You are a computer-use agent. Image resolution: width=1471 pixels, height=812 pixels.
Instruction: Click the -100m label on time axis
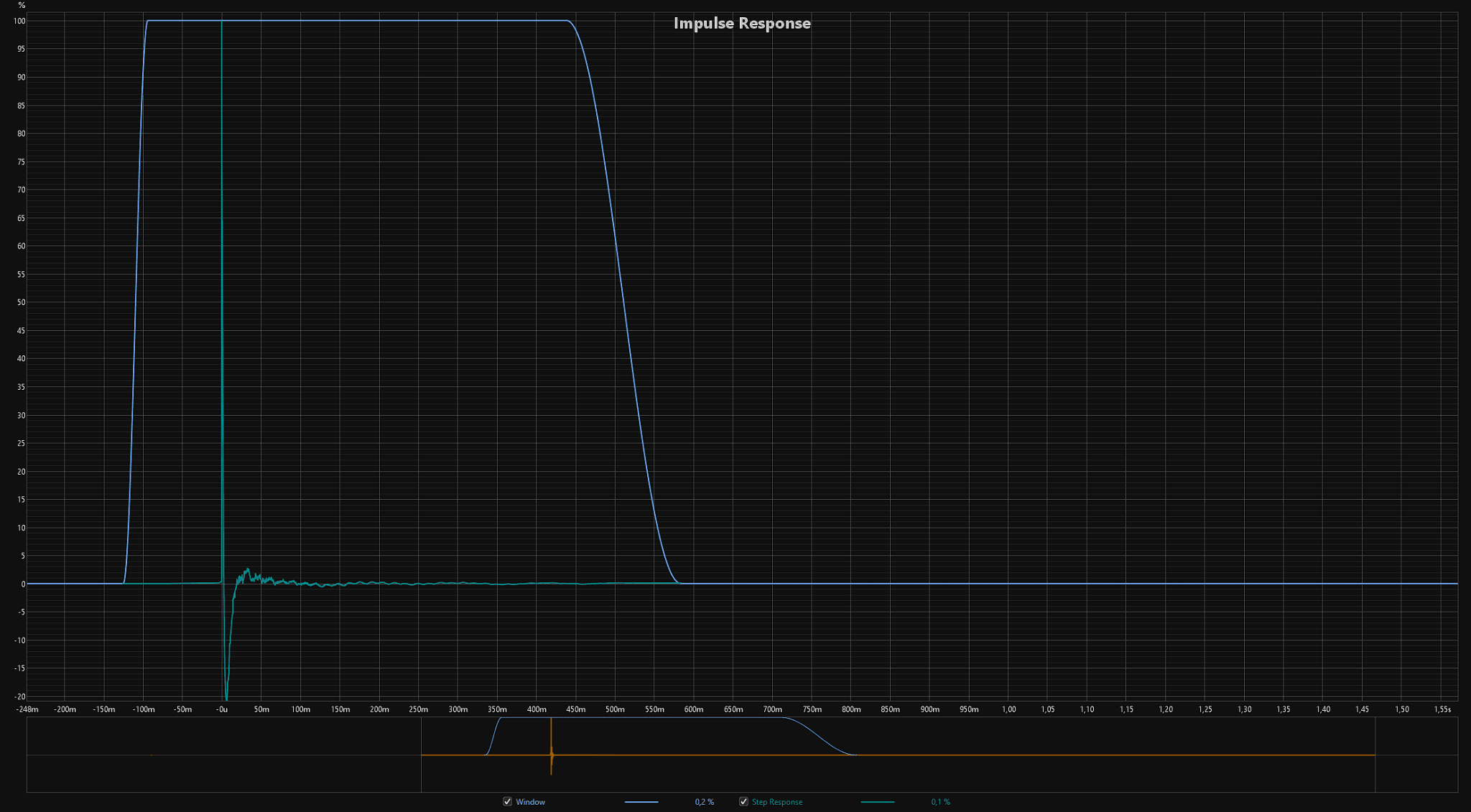[143, 709]
